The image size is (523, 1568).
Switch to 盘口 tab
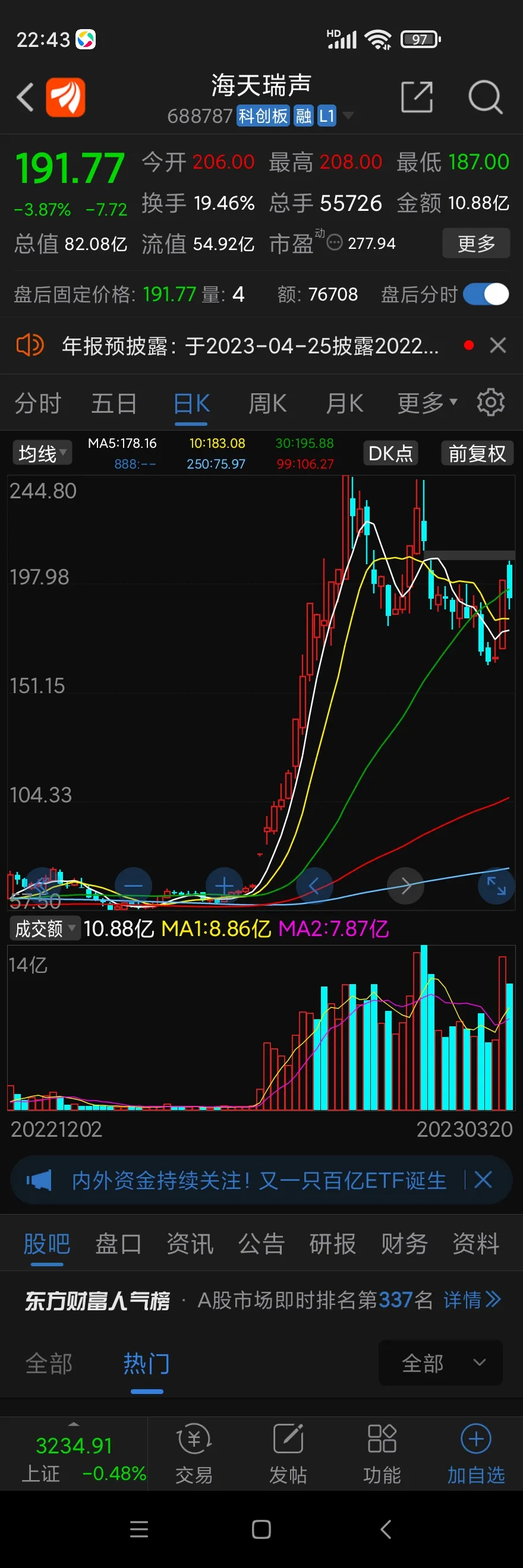click(x=118, y=1244)
